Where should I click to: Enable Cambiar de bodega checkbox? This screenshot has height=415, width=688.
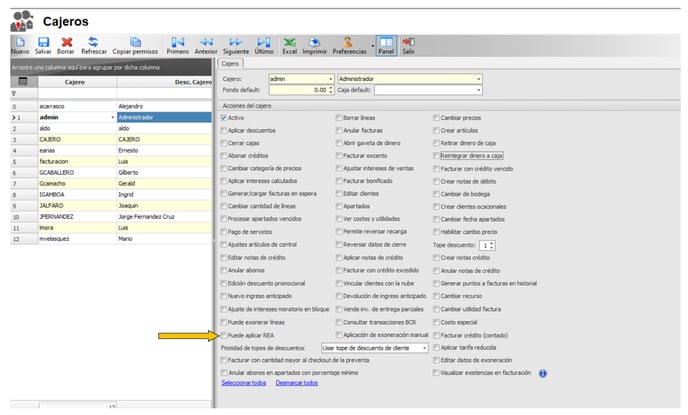pos(436,194)
